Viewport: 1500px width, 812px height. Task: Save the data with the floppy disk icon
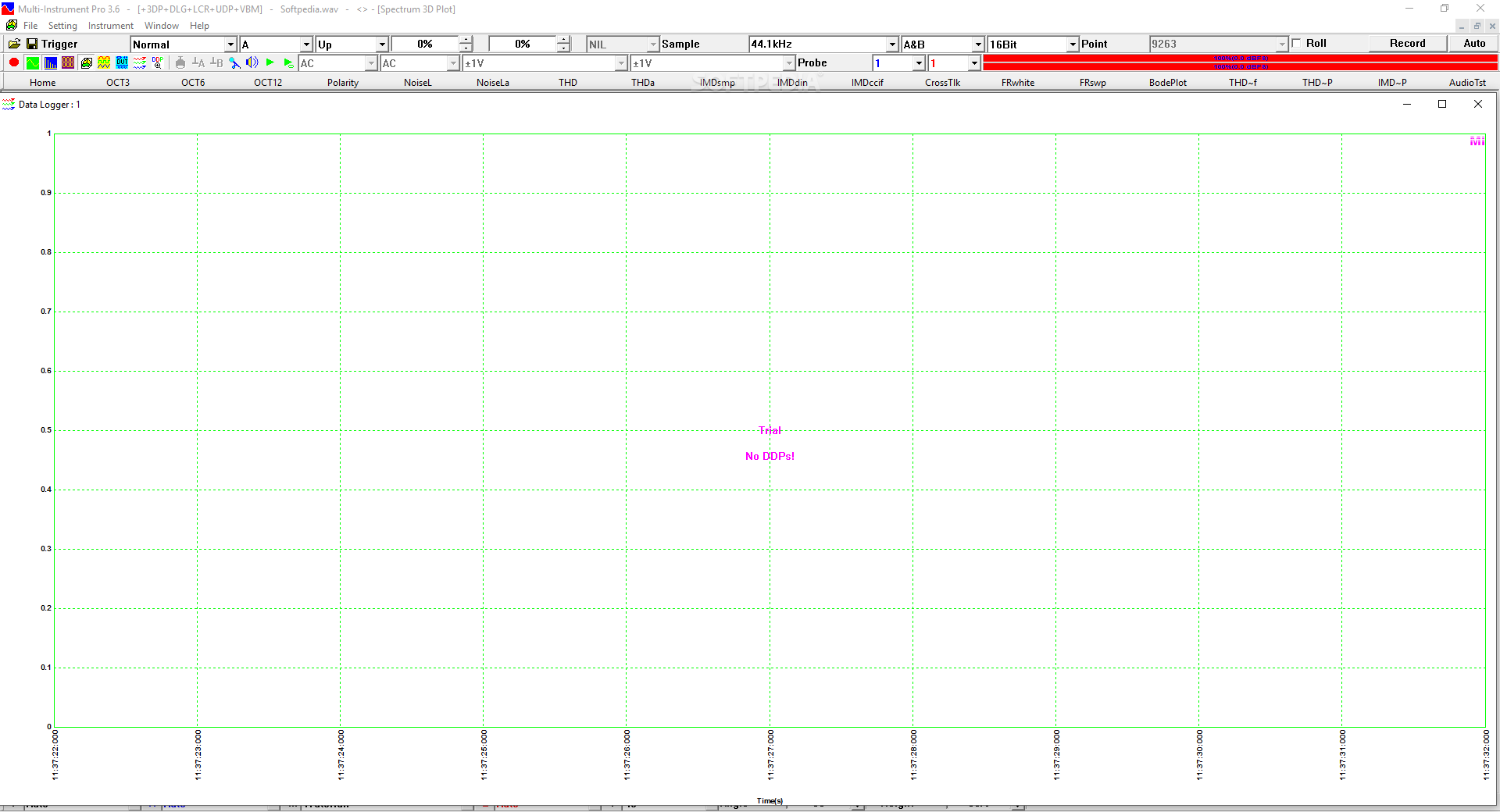(x=32, y=44)
